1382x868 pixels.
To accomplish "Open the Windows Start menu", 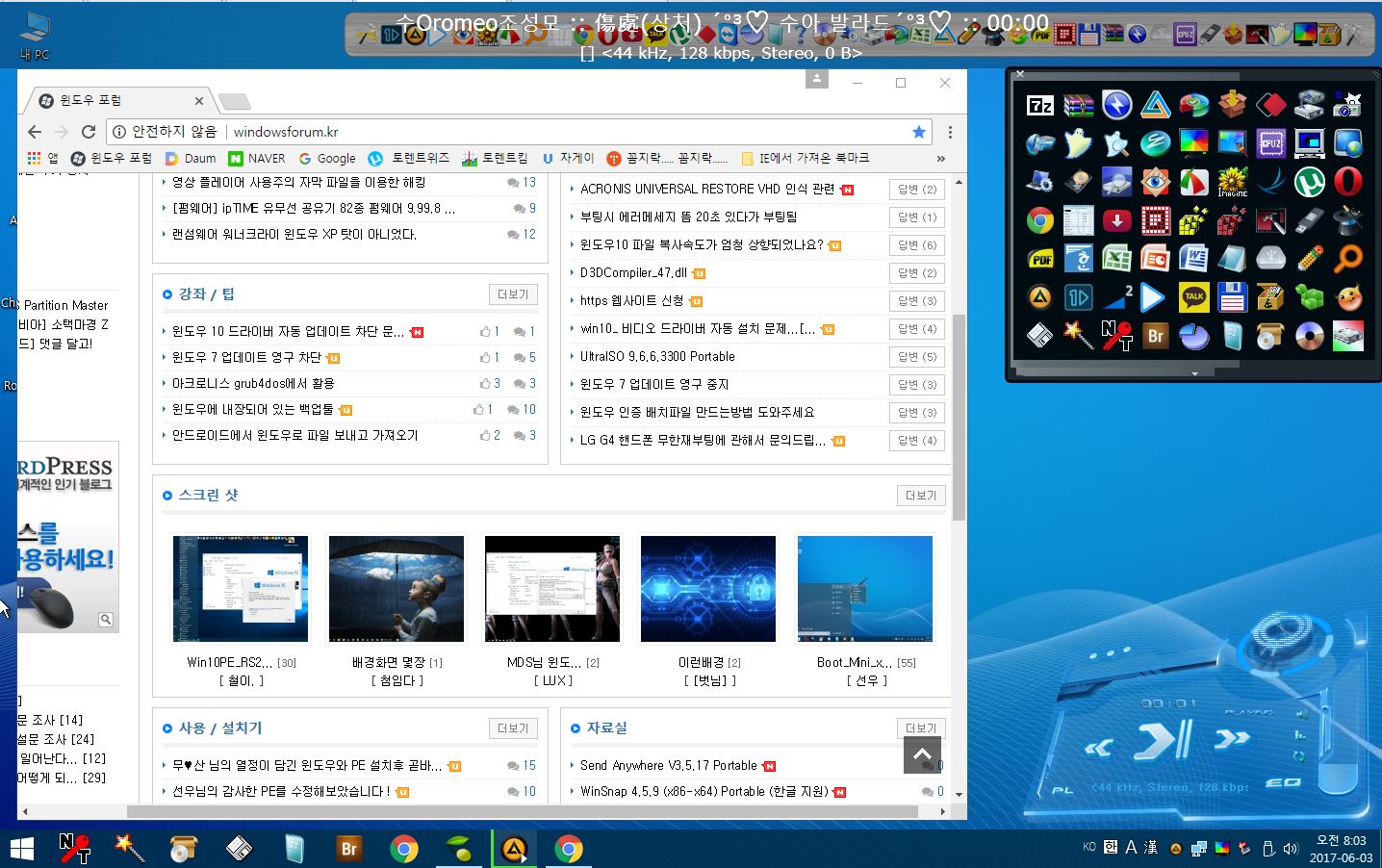I will [21, 849].
